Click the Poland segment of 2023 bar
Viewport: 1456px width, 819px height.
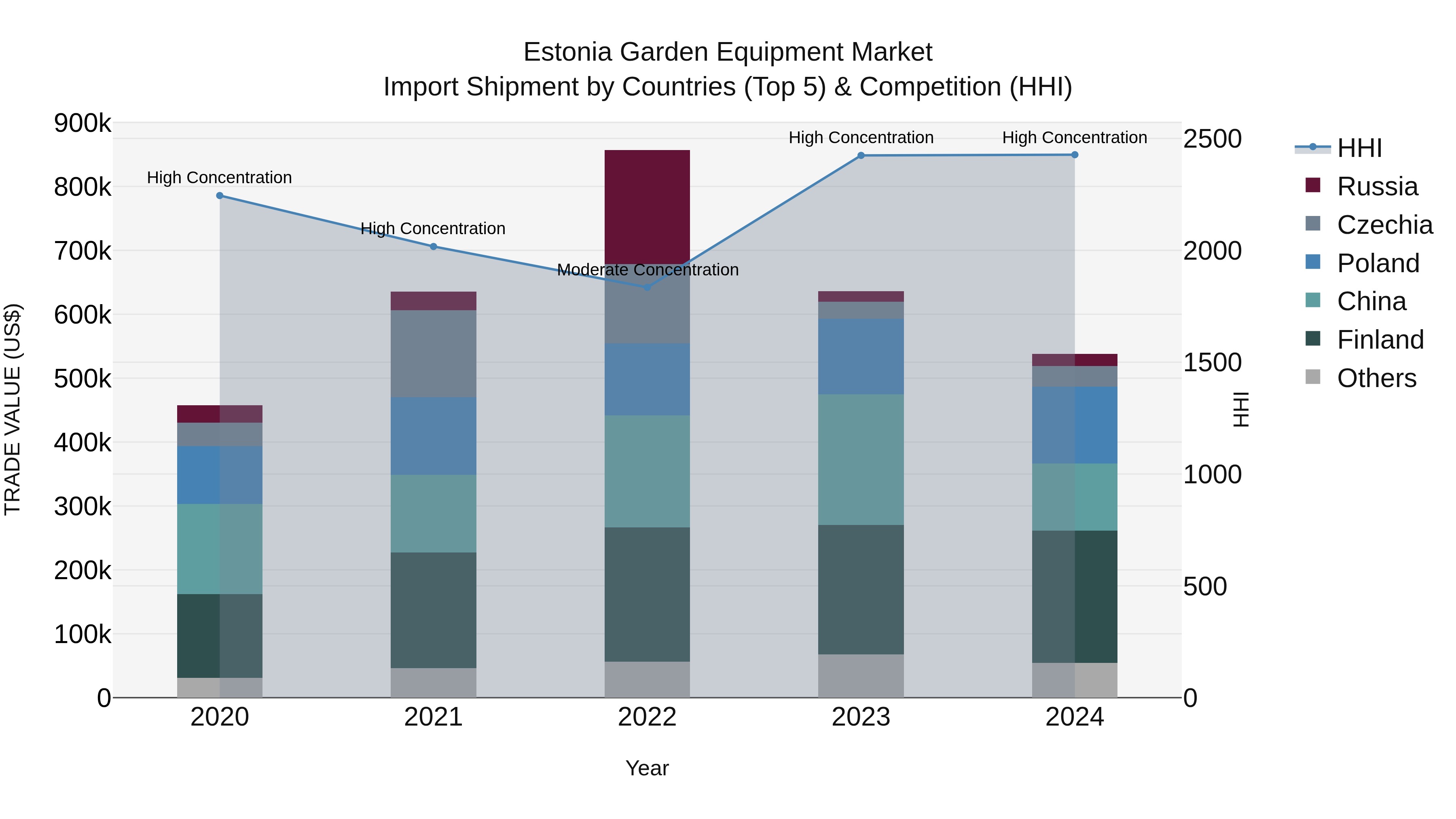tap(861, 357)
